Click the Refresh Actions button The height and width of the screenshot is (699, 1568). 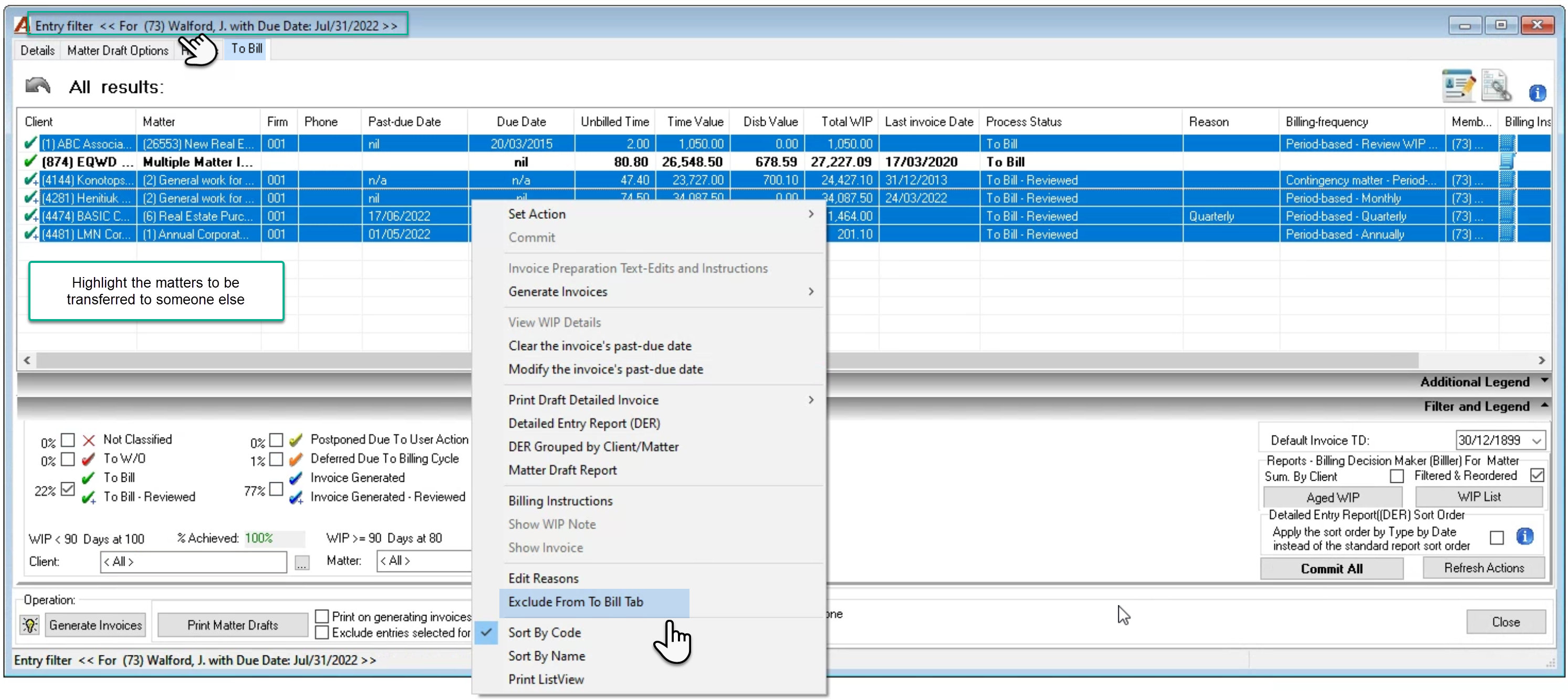coord(1483,568)
